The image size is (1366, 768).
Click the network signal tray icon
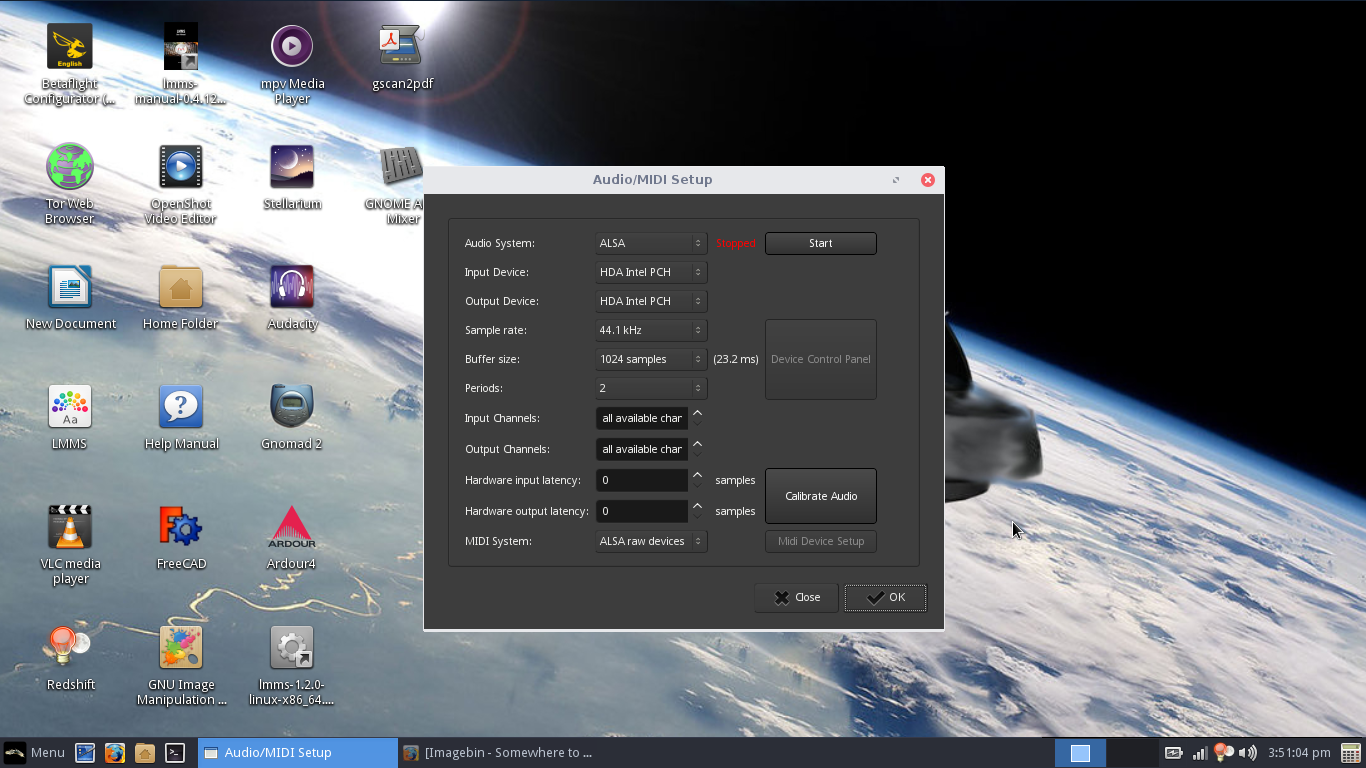1200,753
